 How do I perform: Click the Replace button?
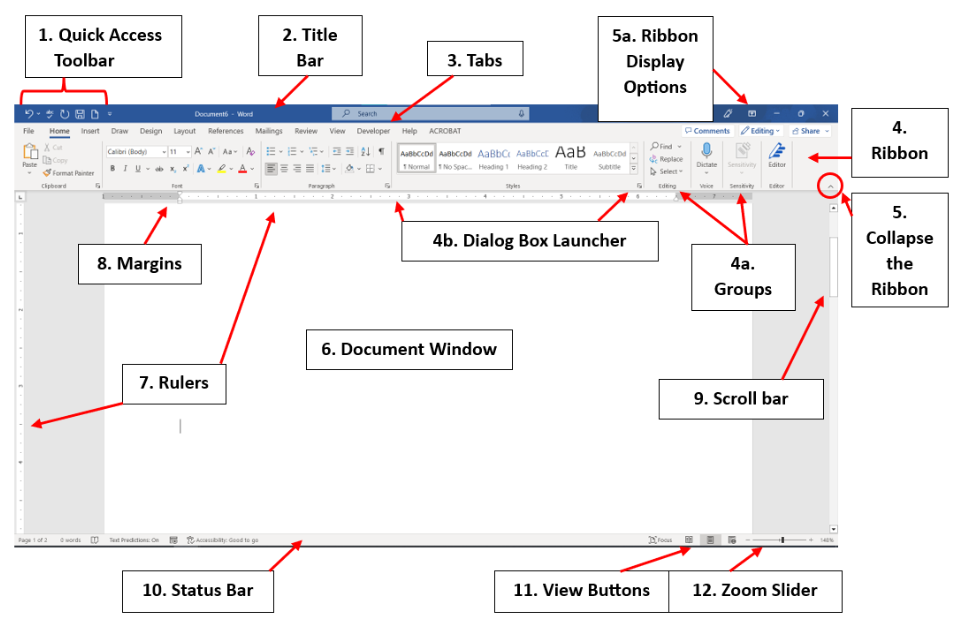pos(666,159)
